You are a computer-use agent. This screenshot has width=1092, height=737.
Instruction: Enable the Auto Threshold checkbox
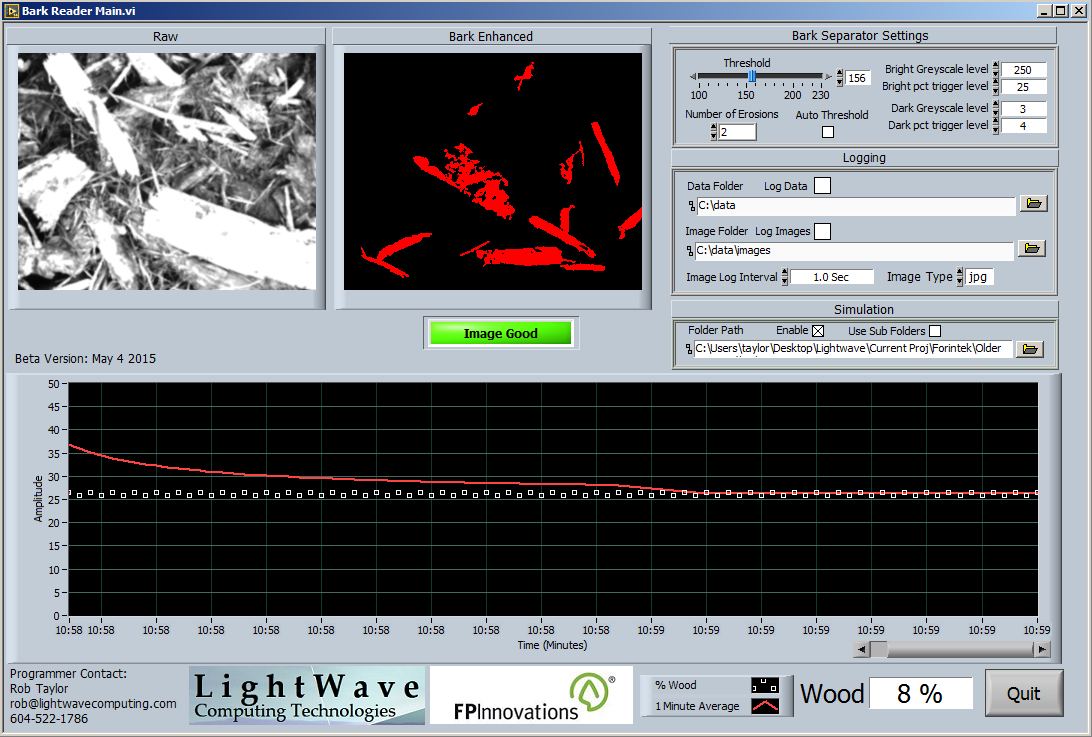coord(828,132)
